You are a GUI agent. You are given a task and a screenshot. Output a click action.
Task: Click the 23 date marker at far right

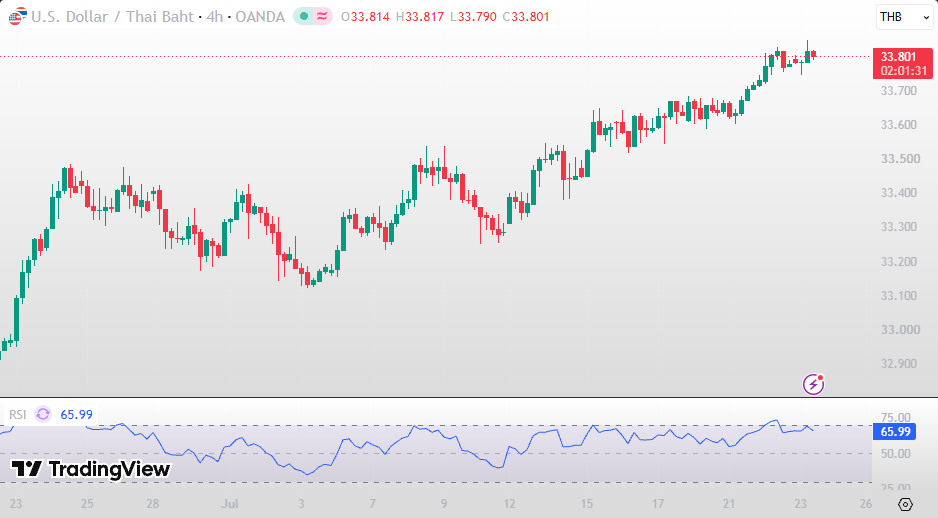point(800,504)
